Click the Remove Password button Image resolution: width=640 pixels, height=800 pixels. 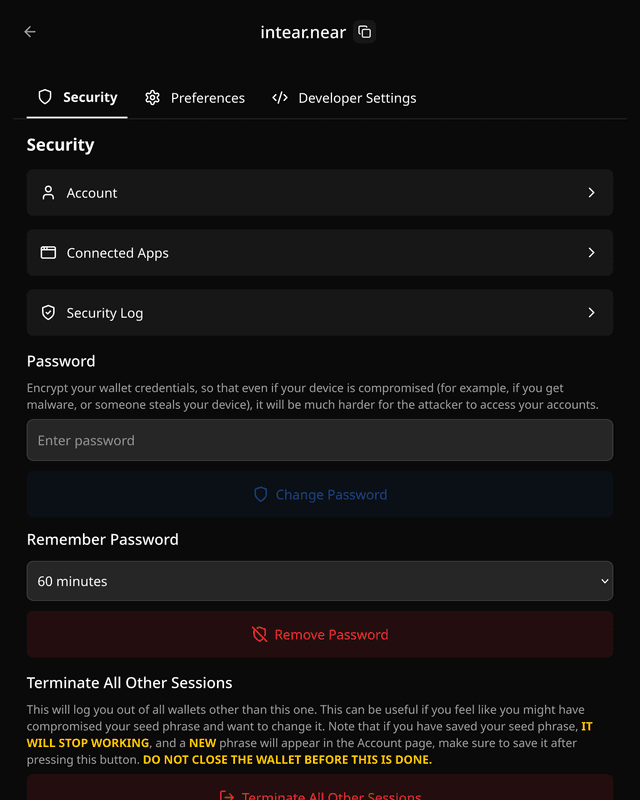[320, 634]
